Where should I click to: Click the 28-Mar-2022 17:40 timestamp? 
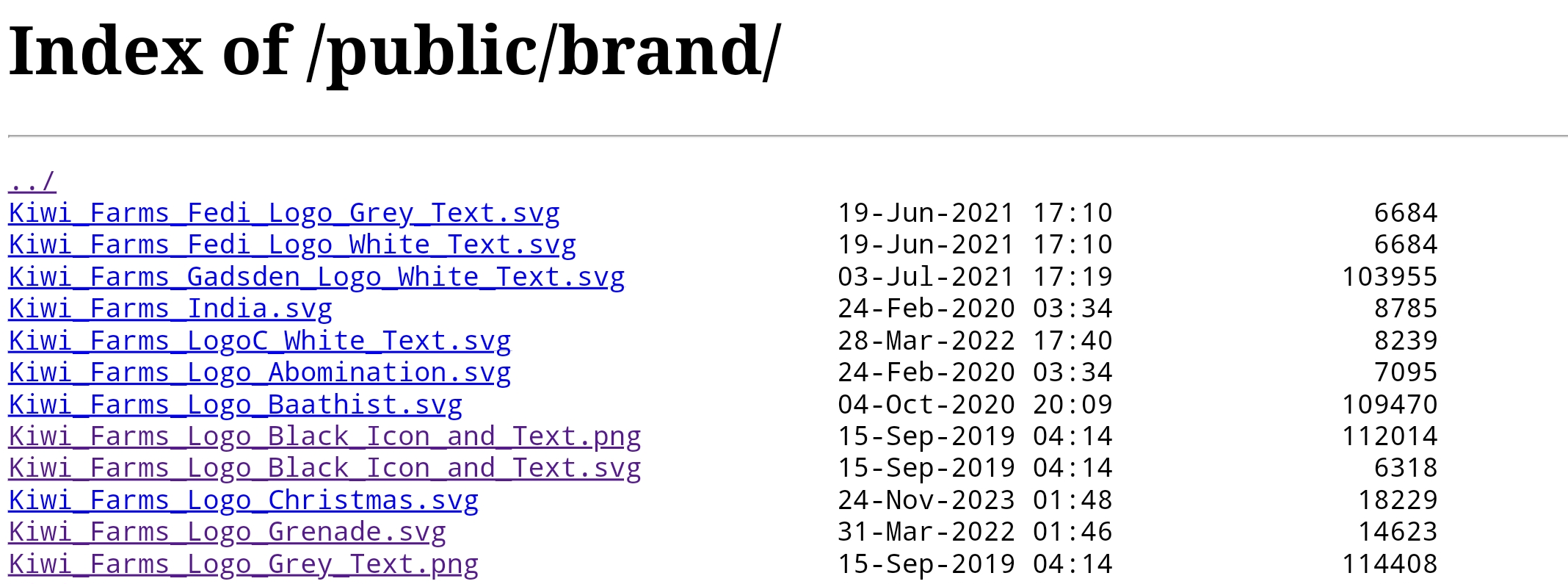click(x=976, y=341)
